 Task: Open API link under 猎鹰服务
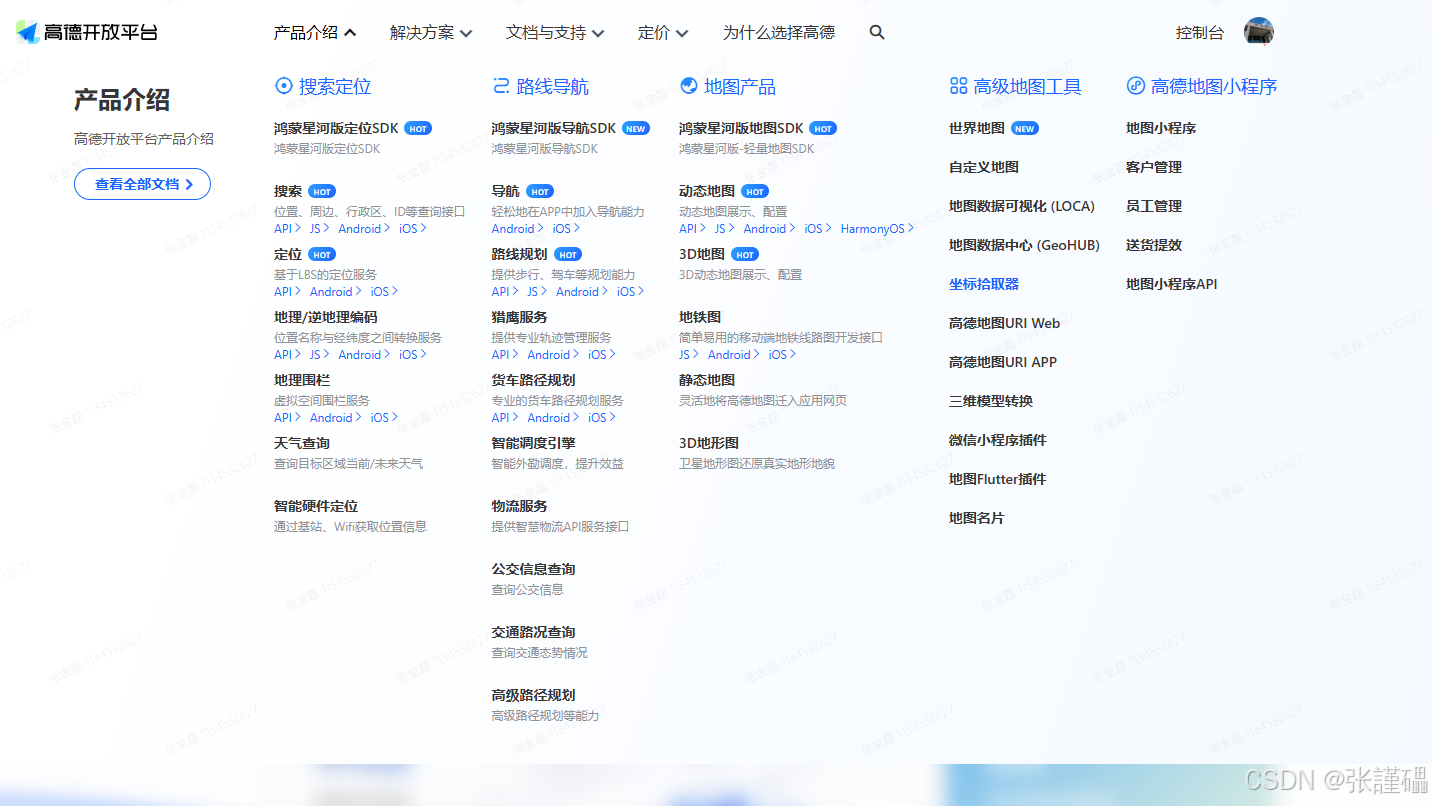(x=505, y=354)
